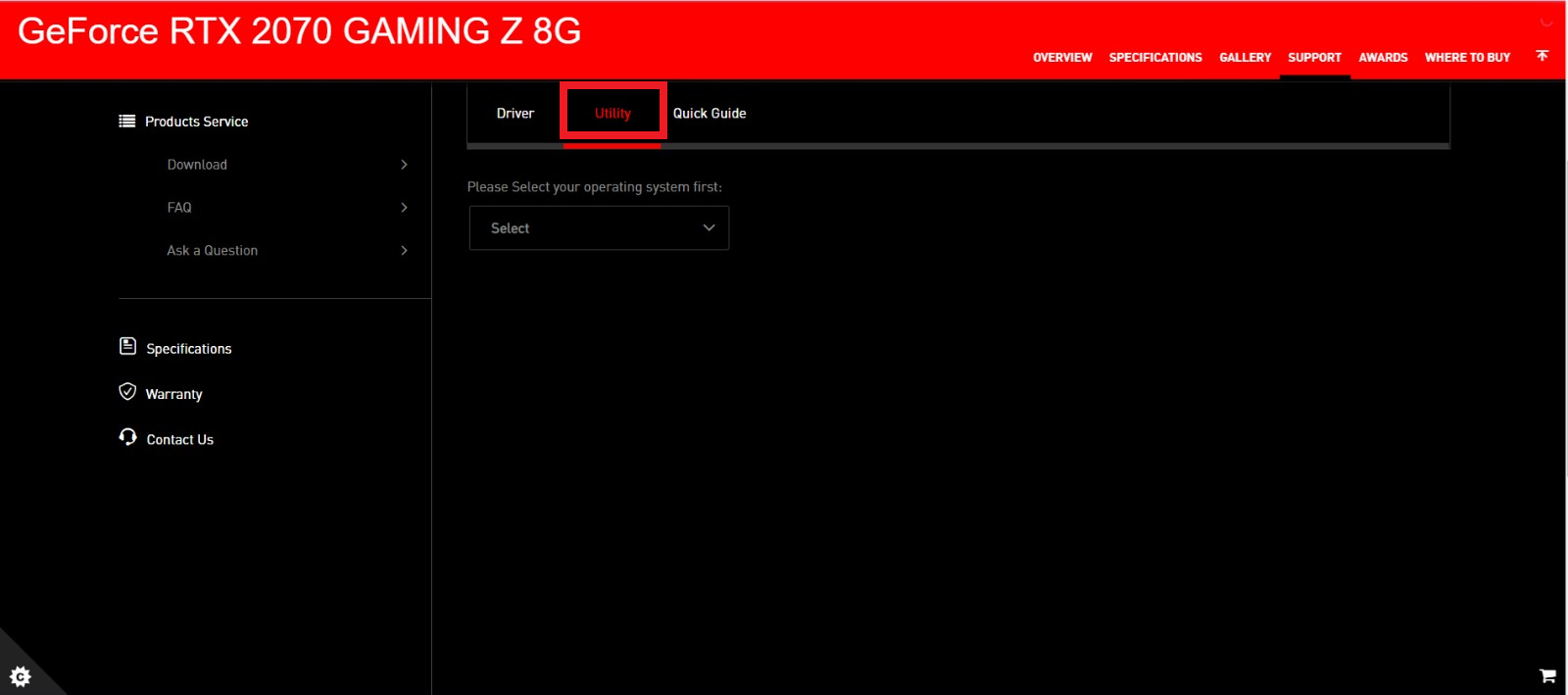The height and width of the screenshot is (695, 1568).
Task: Expand the FAQ section chevron
Action: tap(404, 208)
